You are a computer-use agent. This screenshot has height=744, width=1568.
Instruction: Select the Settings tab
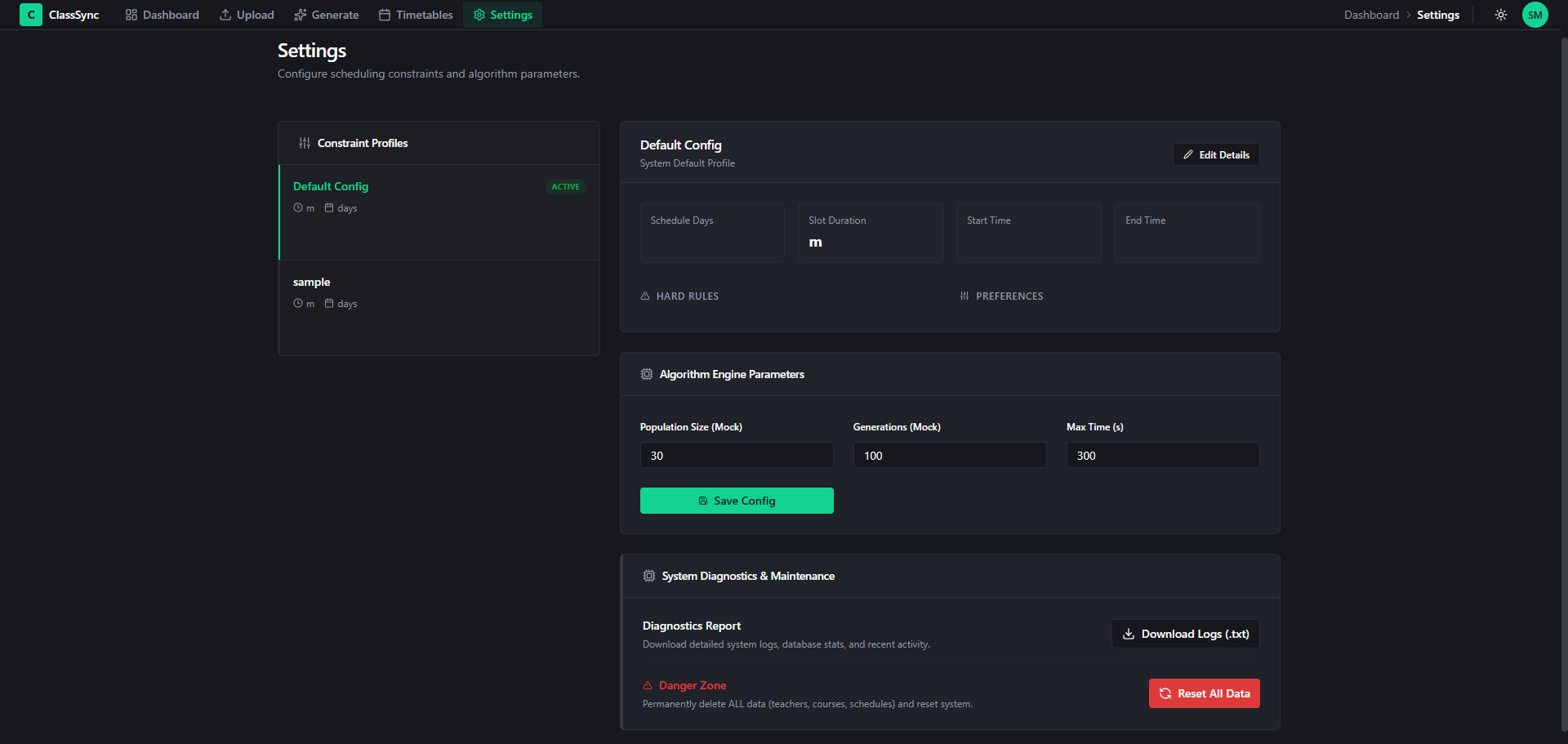pyautogui.click(x=502, y=15)
